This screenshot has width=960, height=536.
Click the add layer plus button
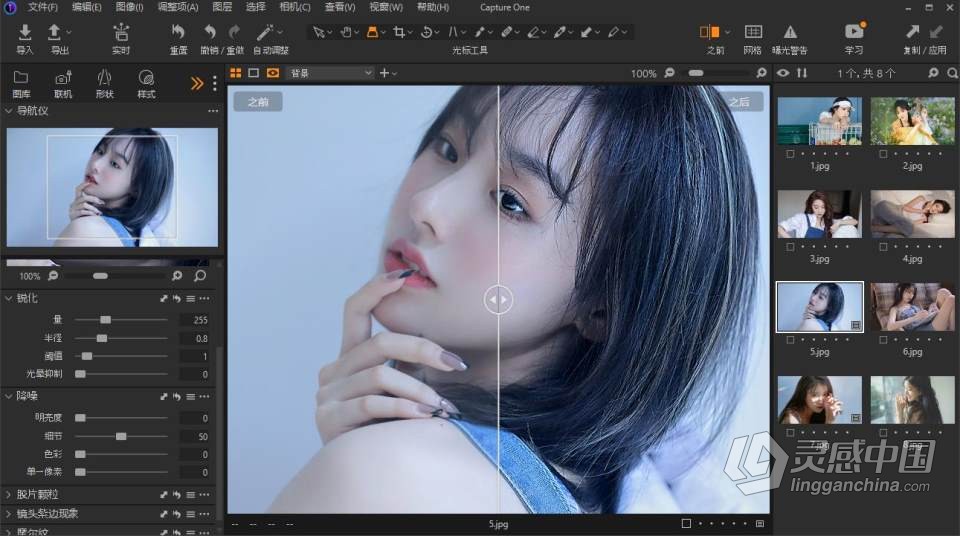384,73
